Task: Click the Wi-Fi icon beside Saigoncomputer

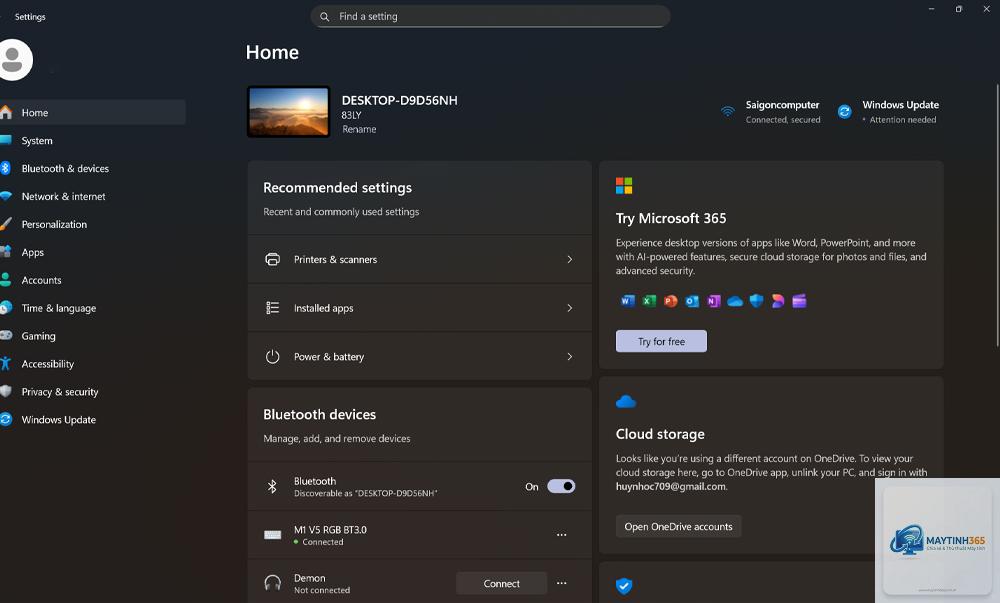Action: [728, 111]
